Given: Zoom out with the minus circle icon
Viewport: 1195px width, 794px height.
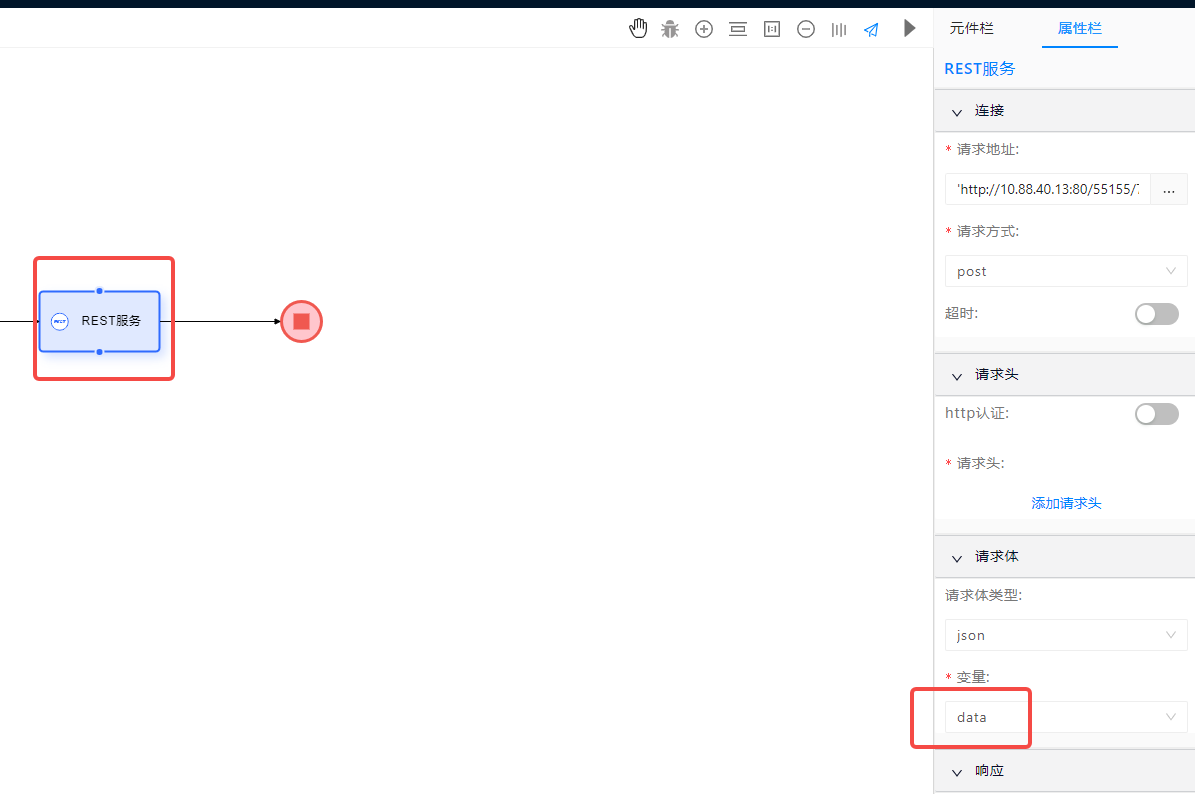Looking at the screenshot, I should [806, 29].
